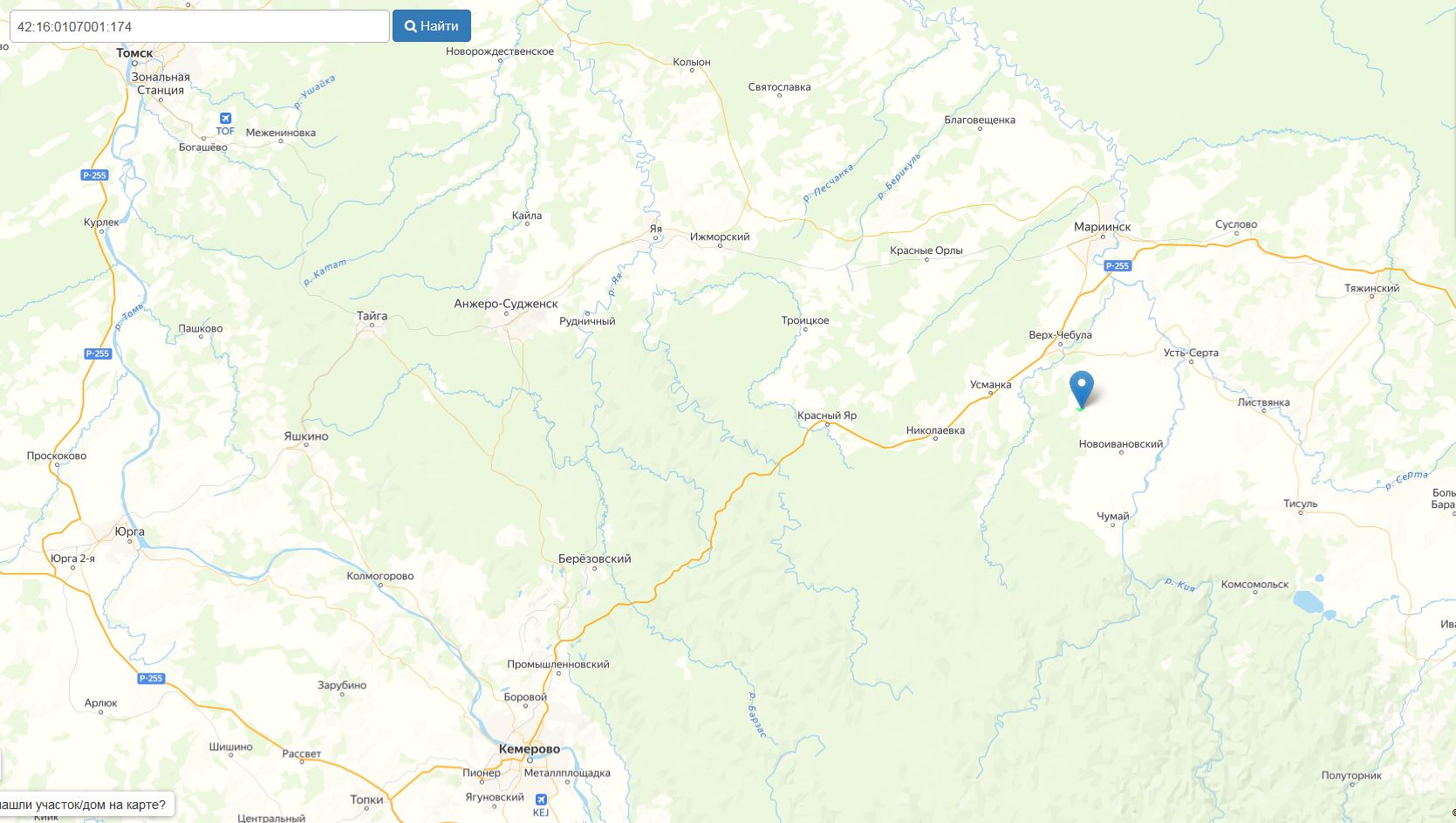Click the blue lake east of Комсомольск
This screenshot has height=823, width=1456.
1308,601
